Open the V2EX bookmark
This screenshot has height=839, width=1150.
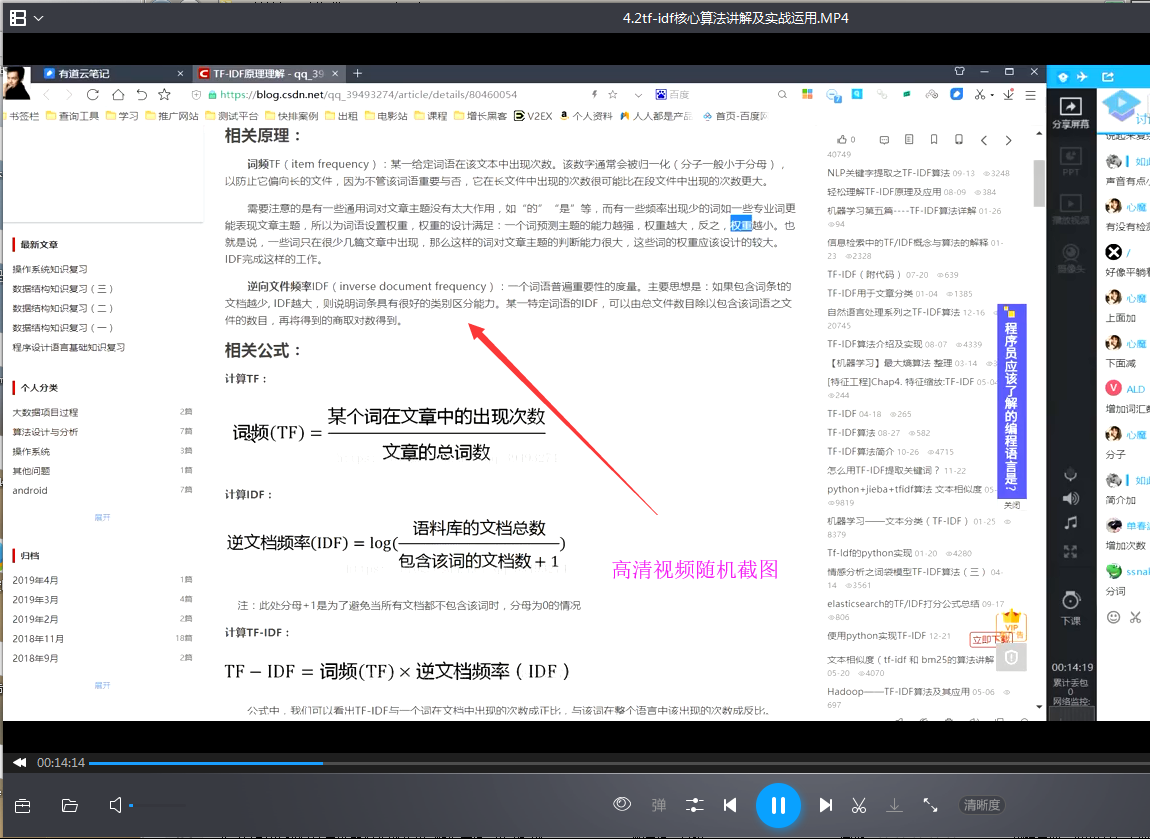coord(533,116)
